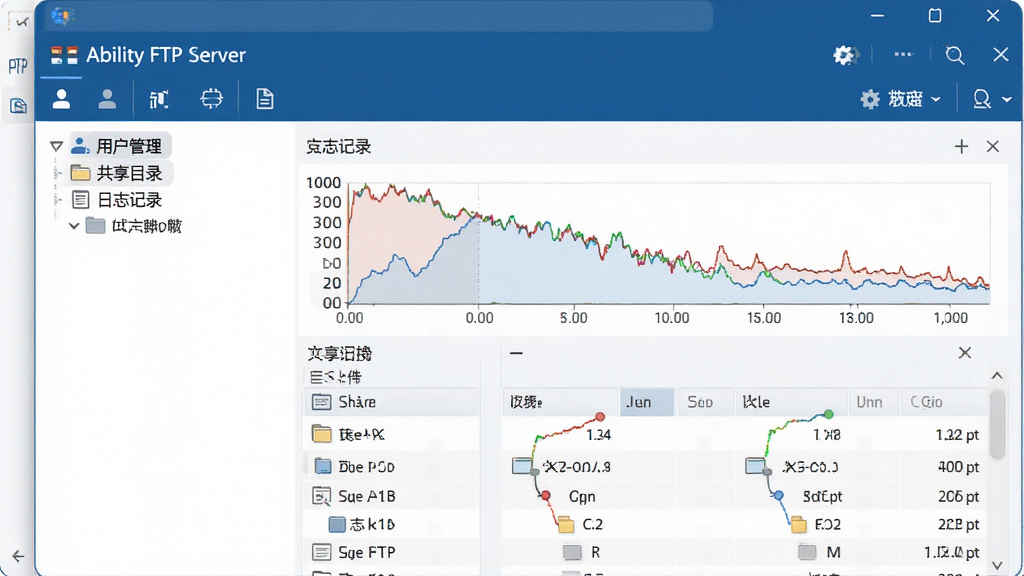Click the app icon in top title strip
The height and width of the screenshot is (576, 1024).
62,15
